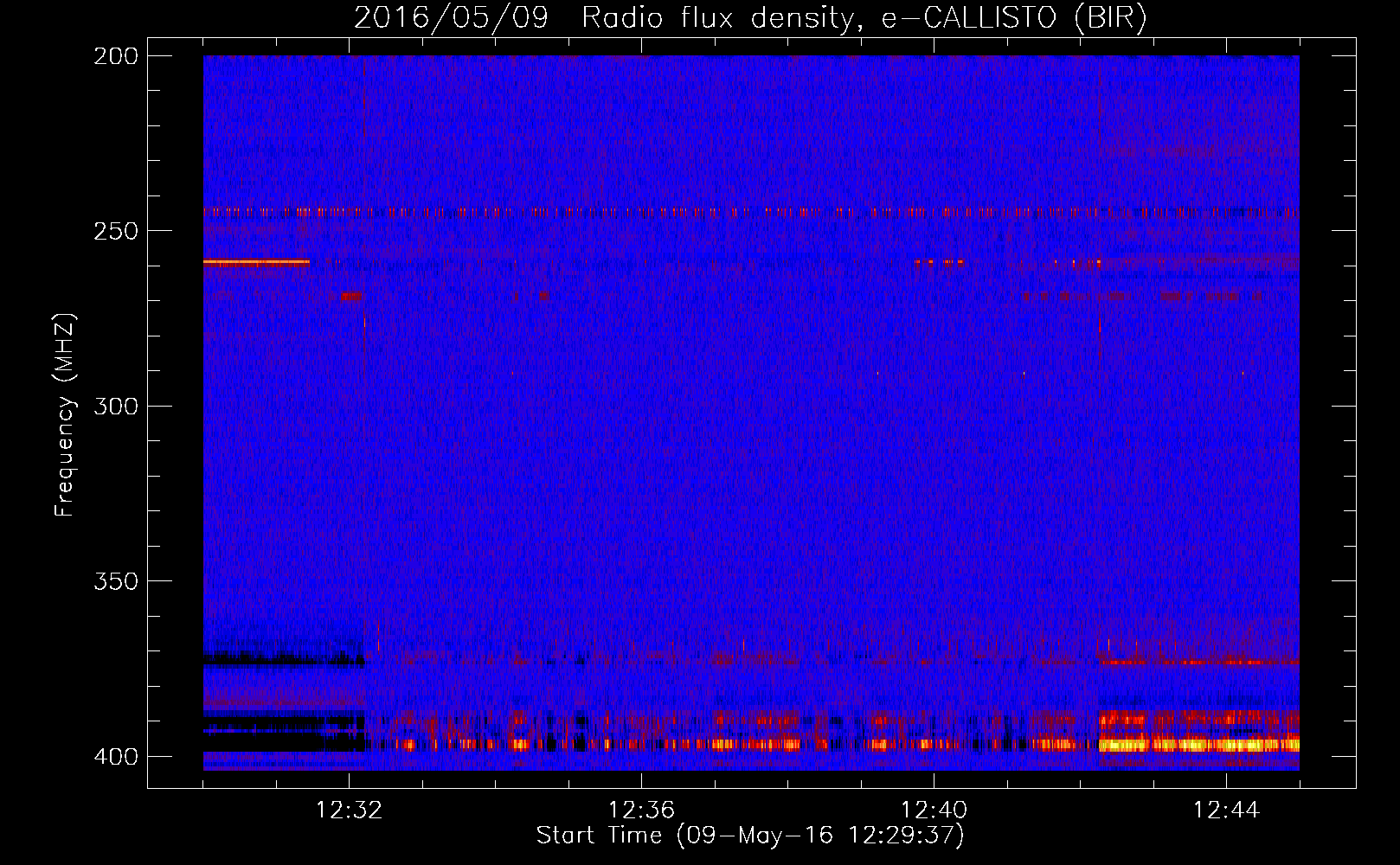This screenshot has height=865, width=1400.
Task: Click the frequency tick label "250"
Action: click(x=115, y=231)
